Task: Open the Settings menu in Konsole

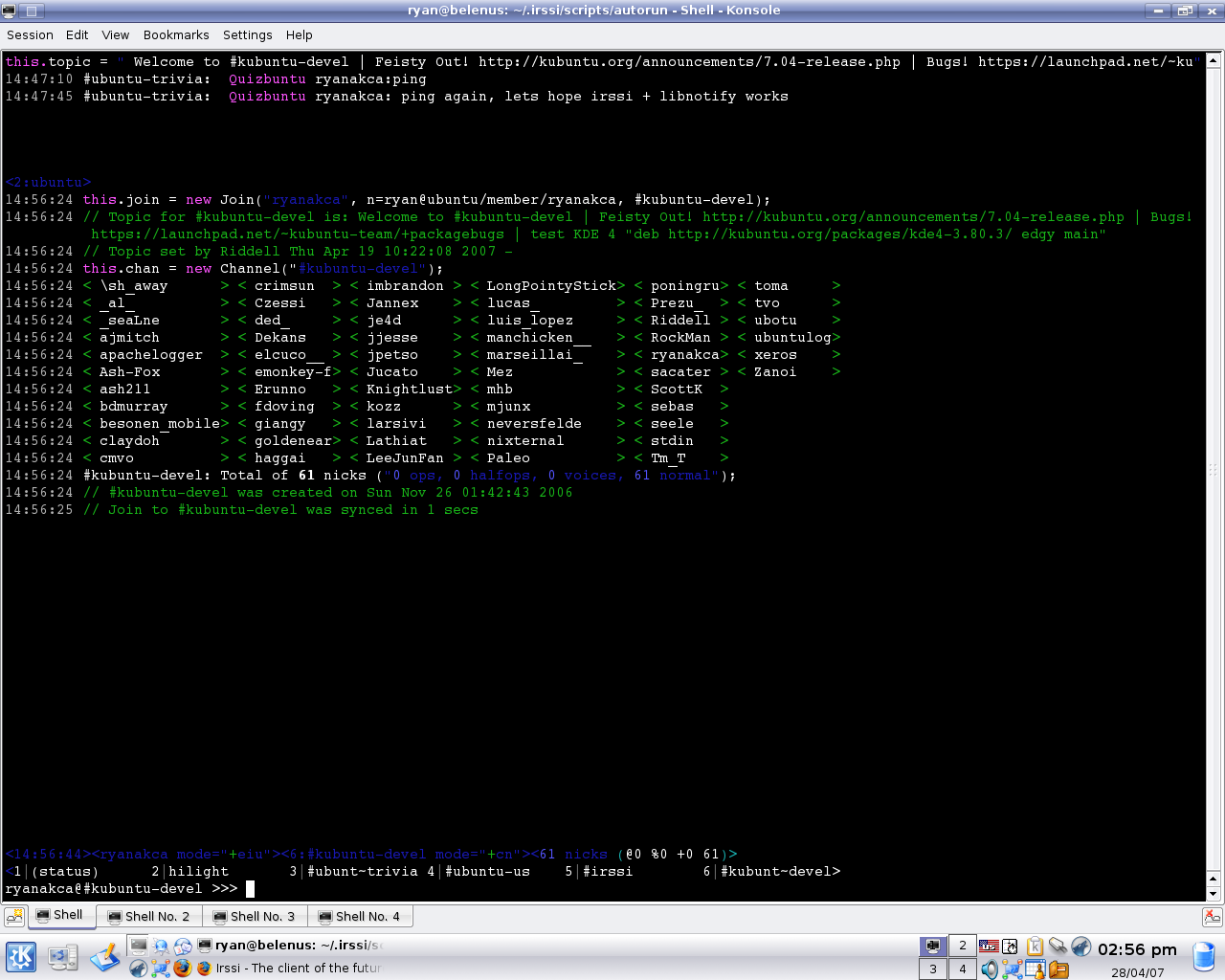Action: [248, 35]
